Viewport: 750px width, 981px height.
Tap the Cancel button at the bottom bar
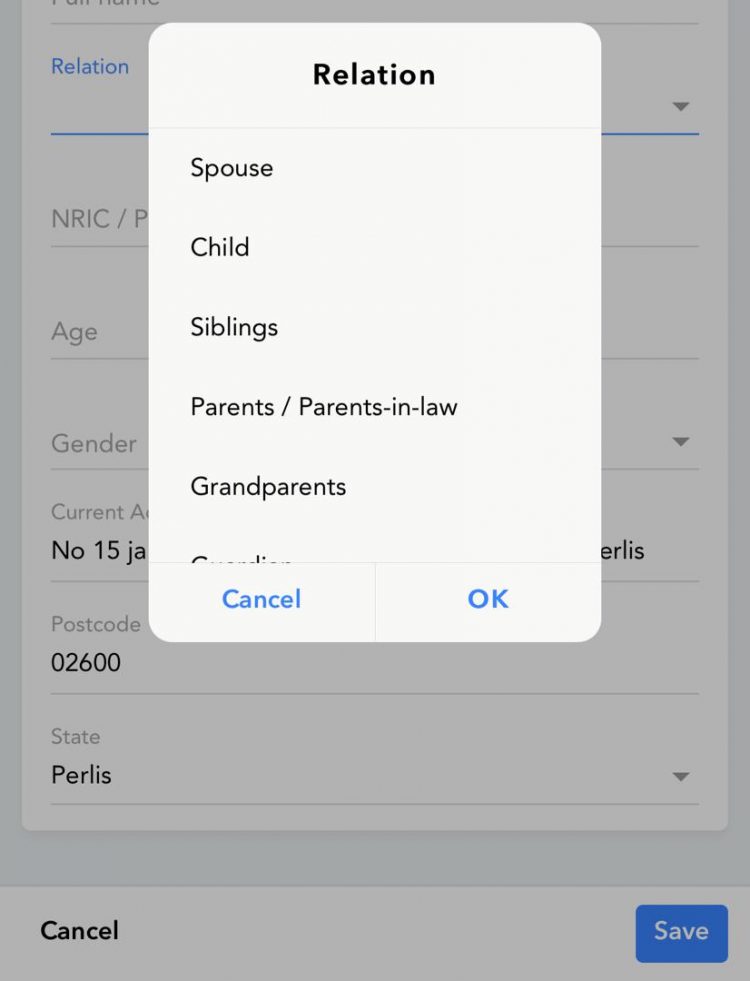(79, 931)
